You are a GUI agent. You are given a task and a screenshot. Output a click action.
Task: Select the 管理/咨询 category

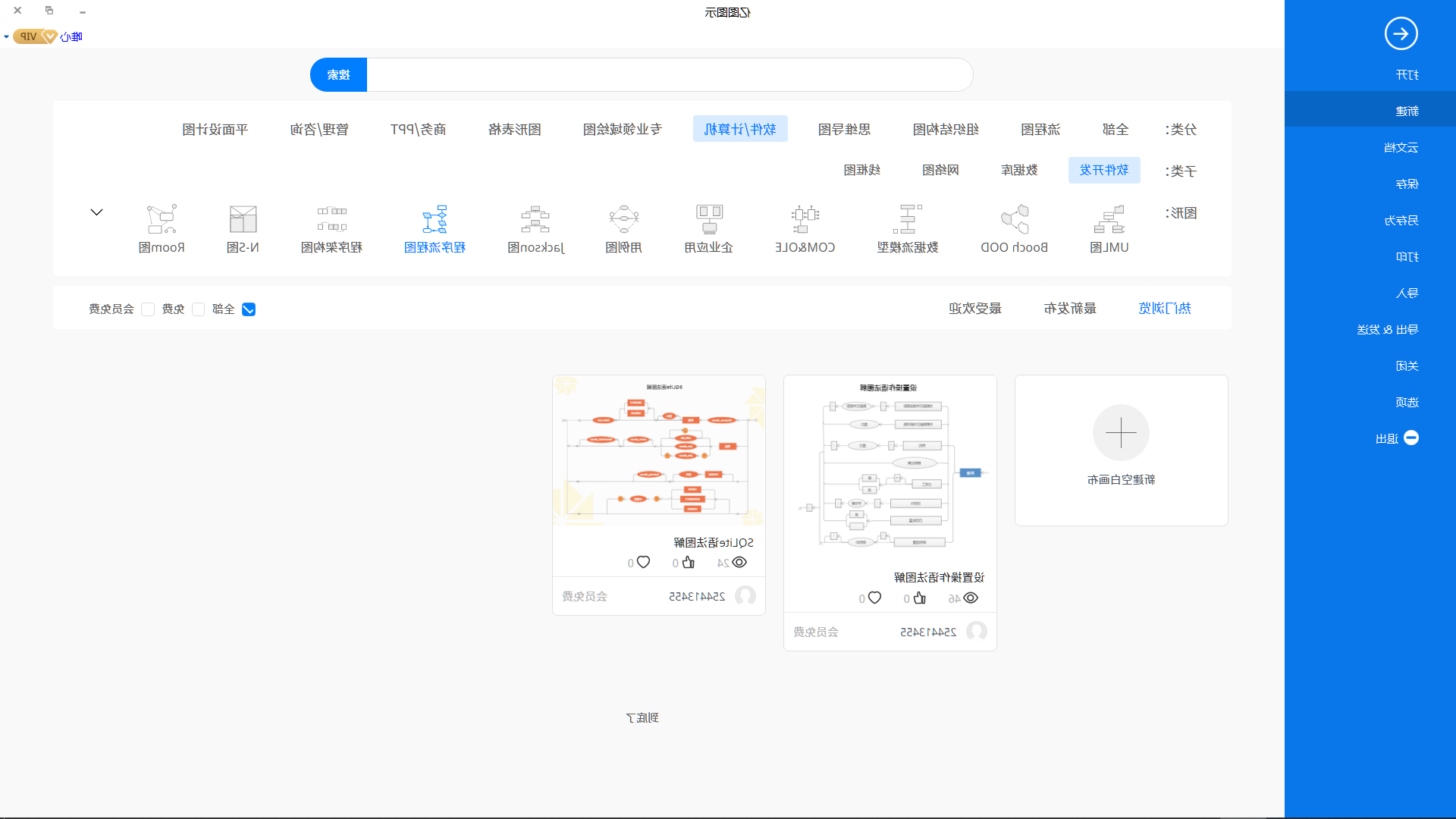[x=319, y=129]
